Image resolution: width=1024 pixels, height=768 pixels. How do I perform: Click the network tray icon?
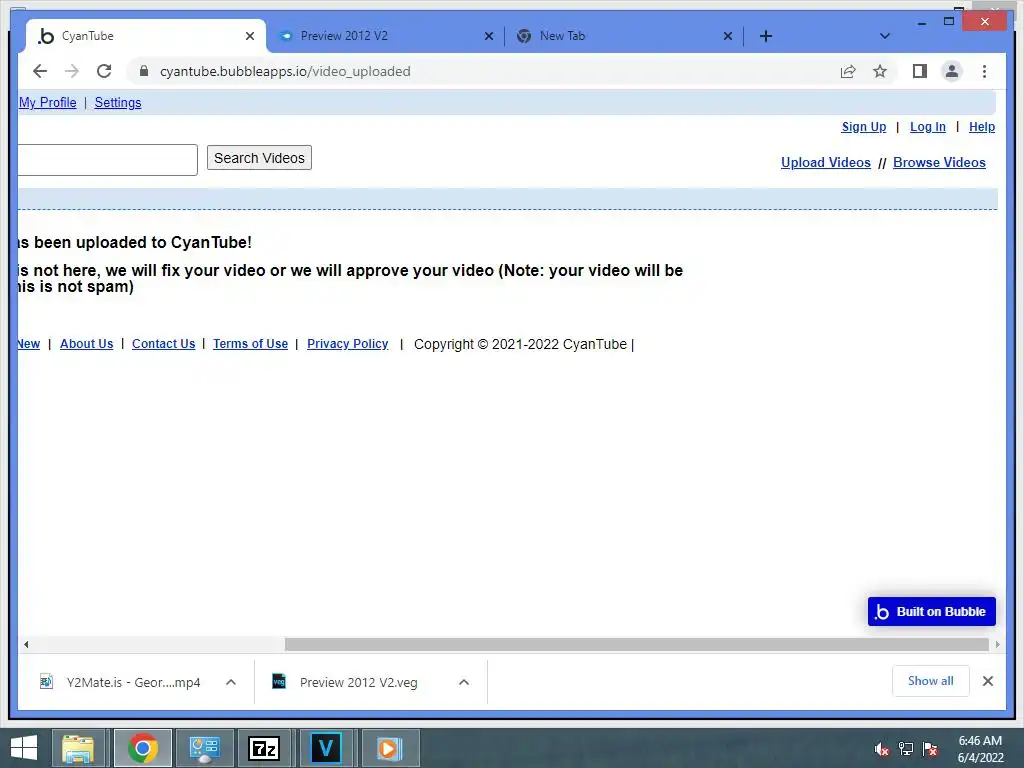pos(906,749)
